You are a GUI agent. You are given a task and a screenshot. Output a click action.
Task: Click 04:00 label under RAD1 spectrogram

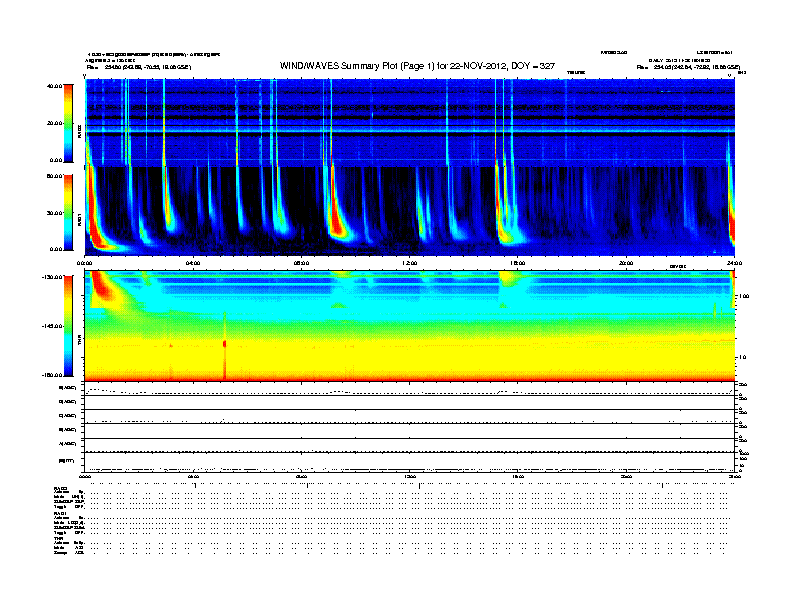coord(193,263)
